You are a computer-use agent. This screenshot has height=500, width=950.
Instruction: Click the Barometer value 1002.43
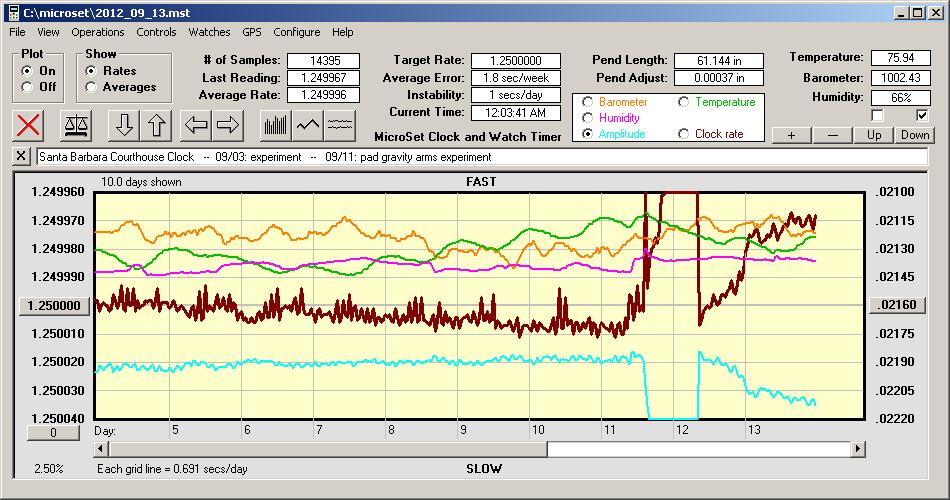coord(900,78)
